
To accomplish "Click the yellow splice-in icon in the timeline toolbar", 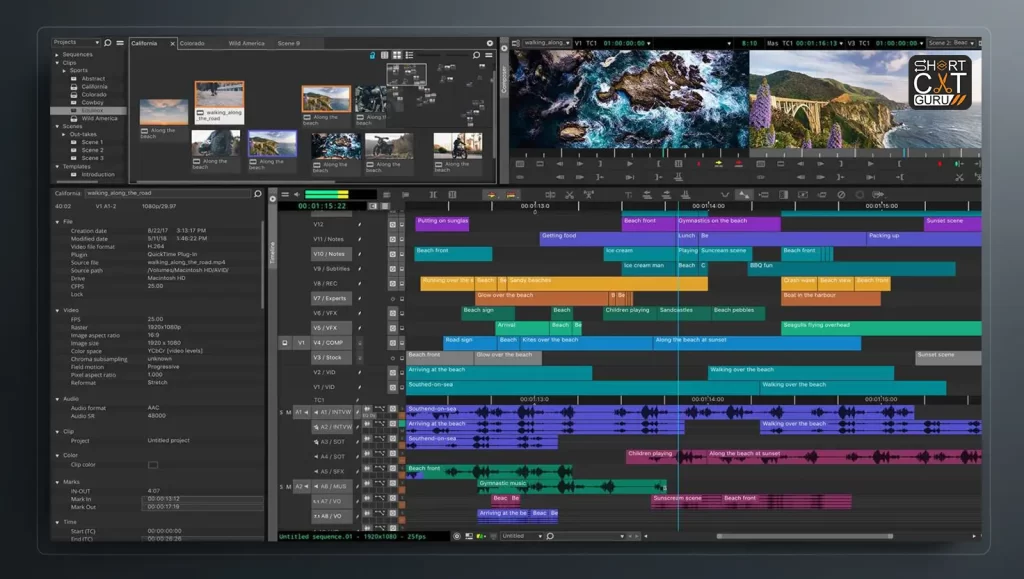I will point(491,195).
